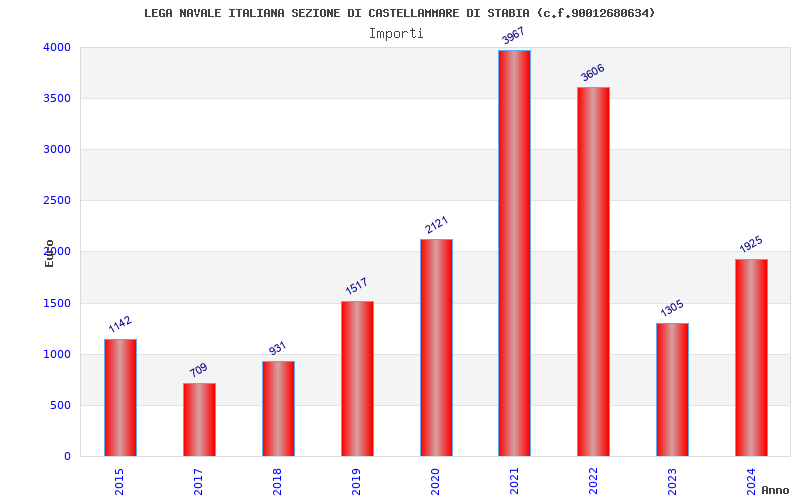Click the tallest bar for 2021

[x=514, y=253]
